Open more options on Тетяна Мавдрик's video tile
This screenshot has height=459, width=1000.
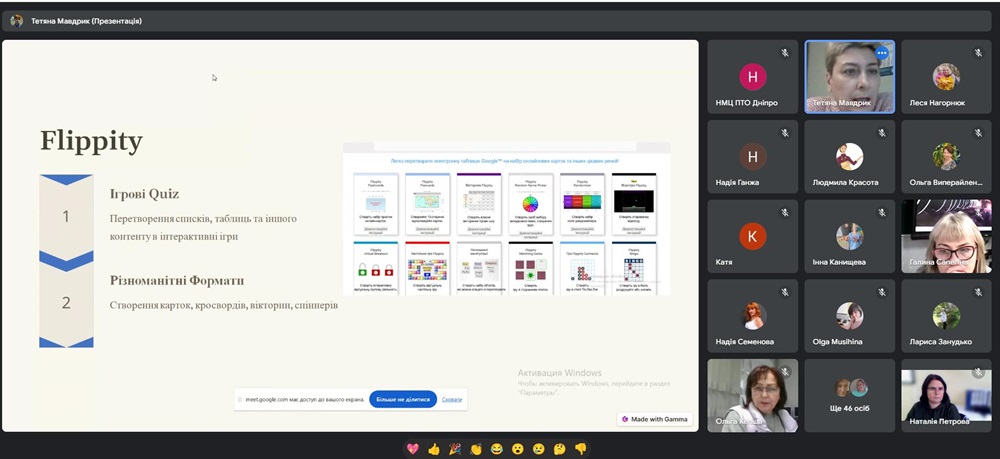881,53
